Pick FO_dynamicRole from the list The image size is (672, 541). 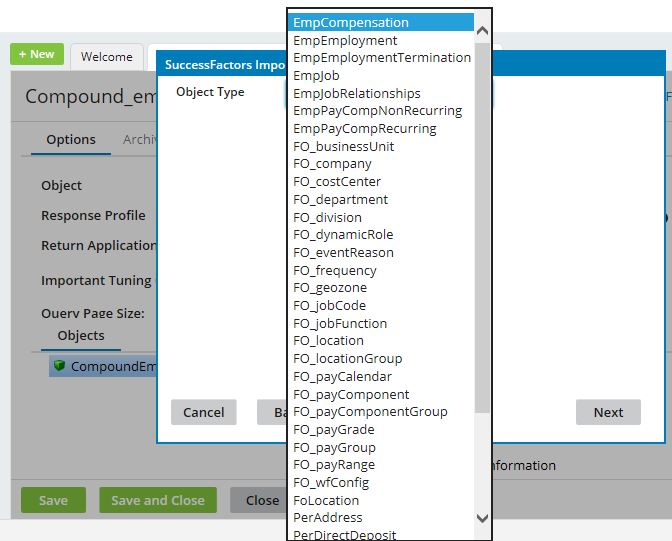(x=381, y=234)
